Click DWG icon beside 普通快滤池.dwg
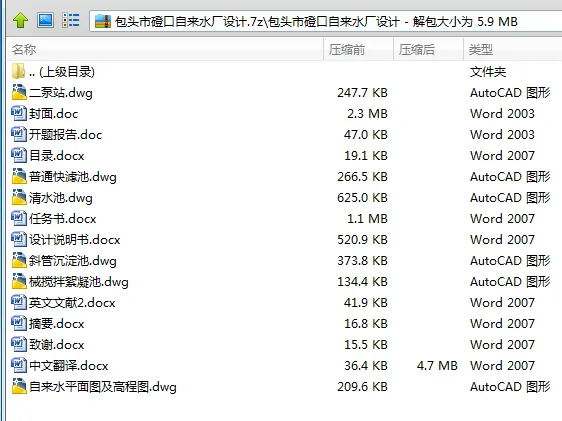Screen dimensions: 562x421 point(19,176)
